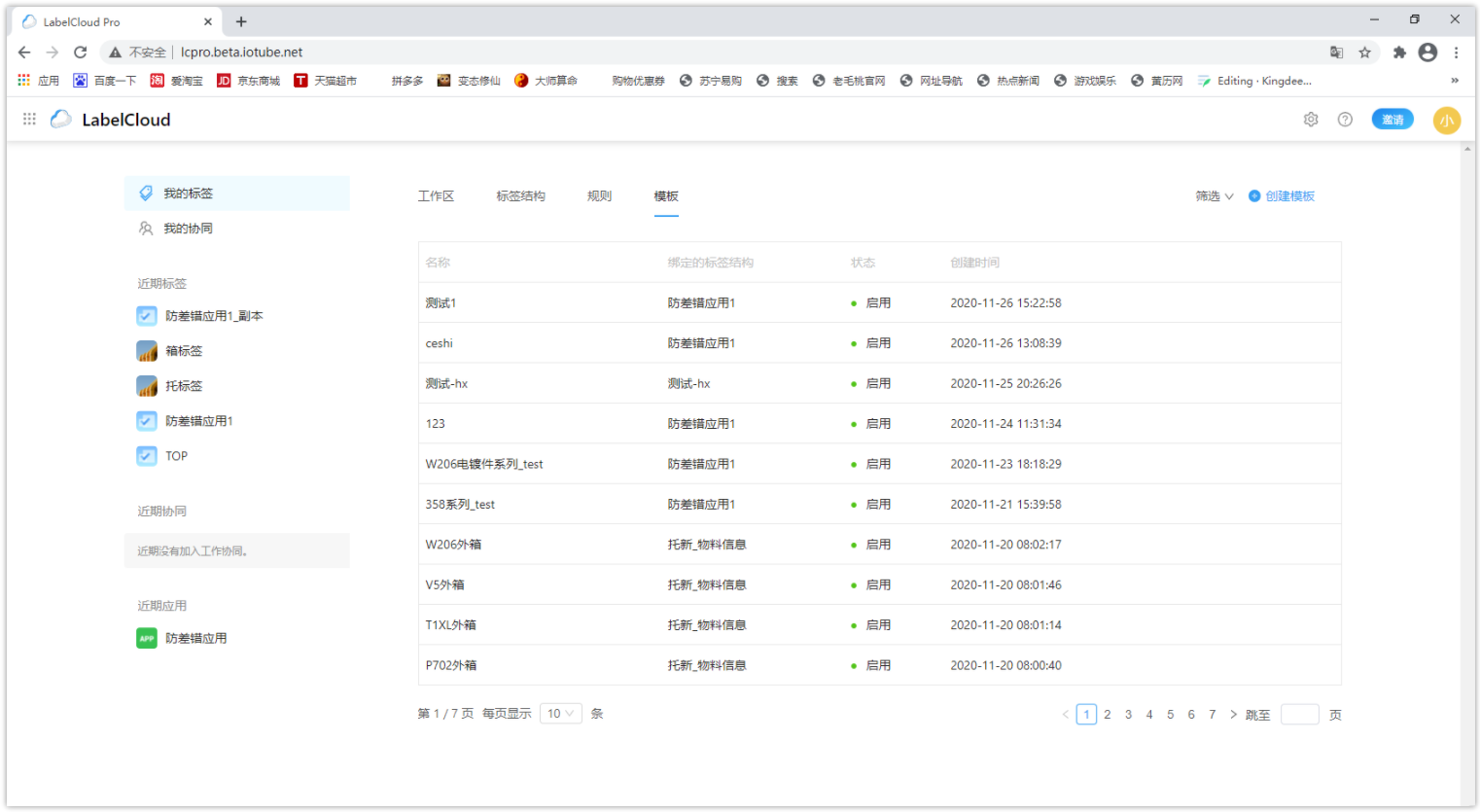Open template 测试-hx name cell

point(446,384)
